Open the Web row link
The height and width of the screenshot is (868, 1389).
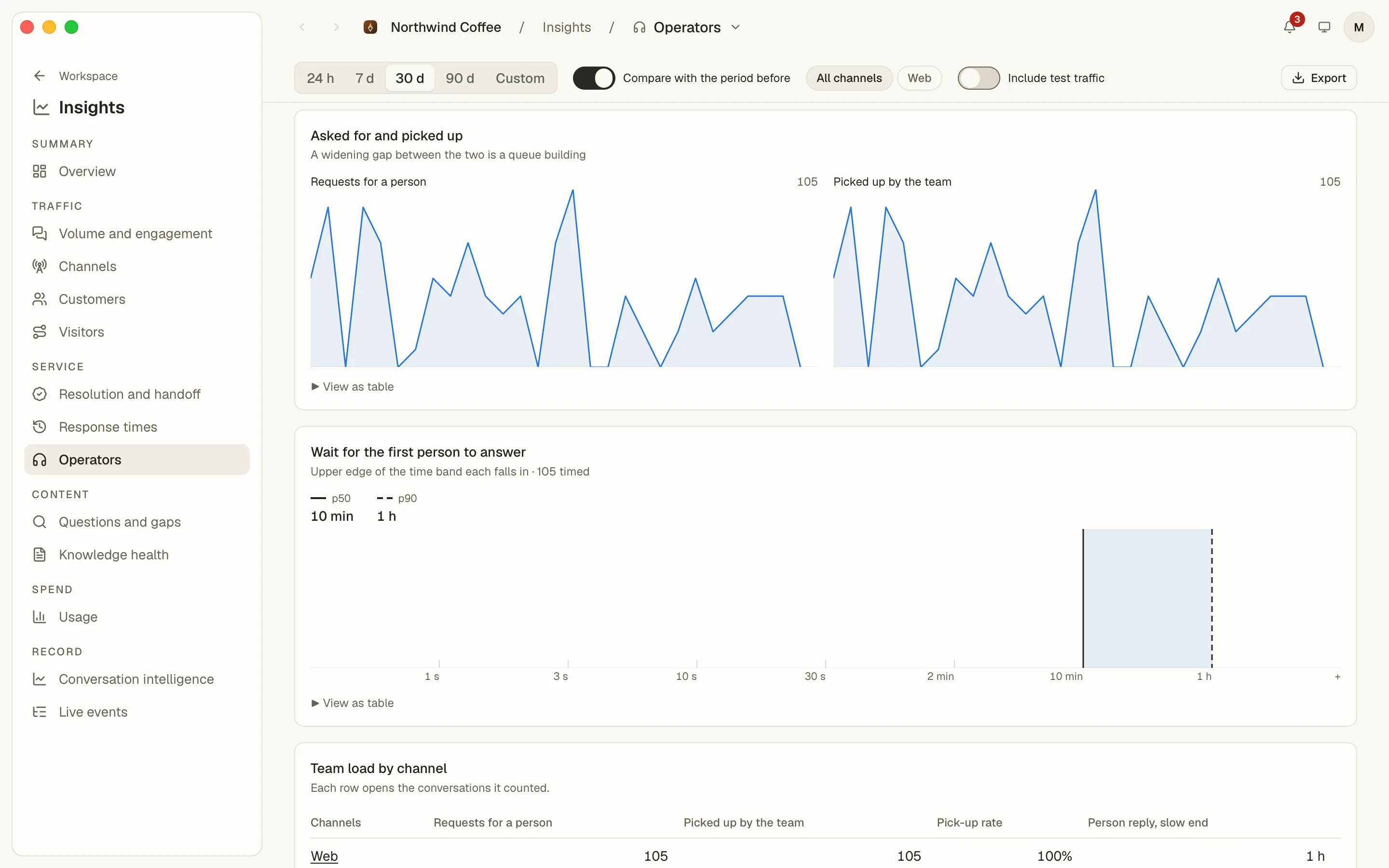[324, 856]
